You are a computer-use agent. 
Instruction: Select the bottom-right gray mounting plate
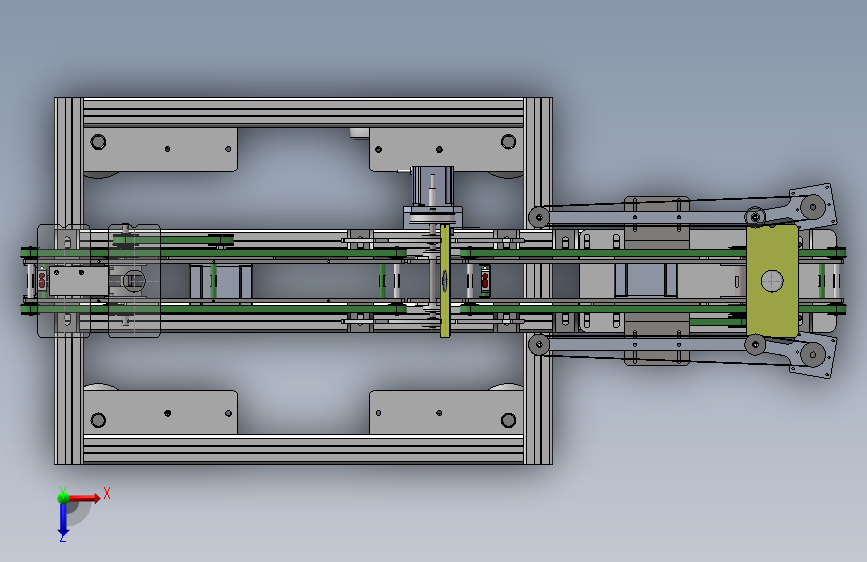(x=446, y=412)
